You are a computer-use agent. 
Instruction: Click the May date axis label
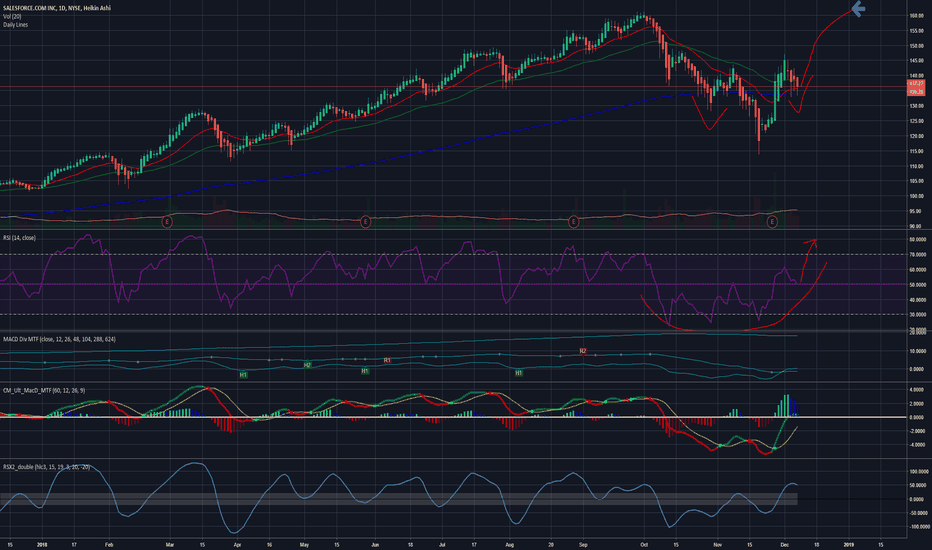[x=304, y=544]
